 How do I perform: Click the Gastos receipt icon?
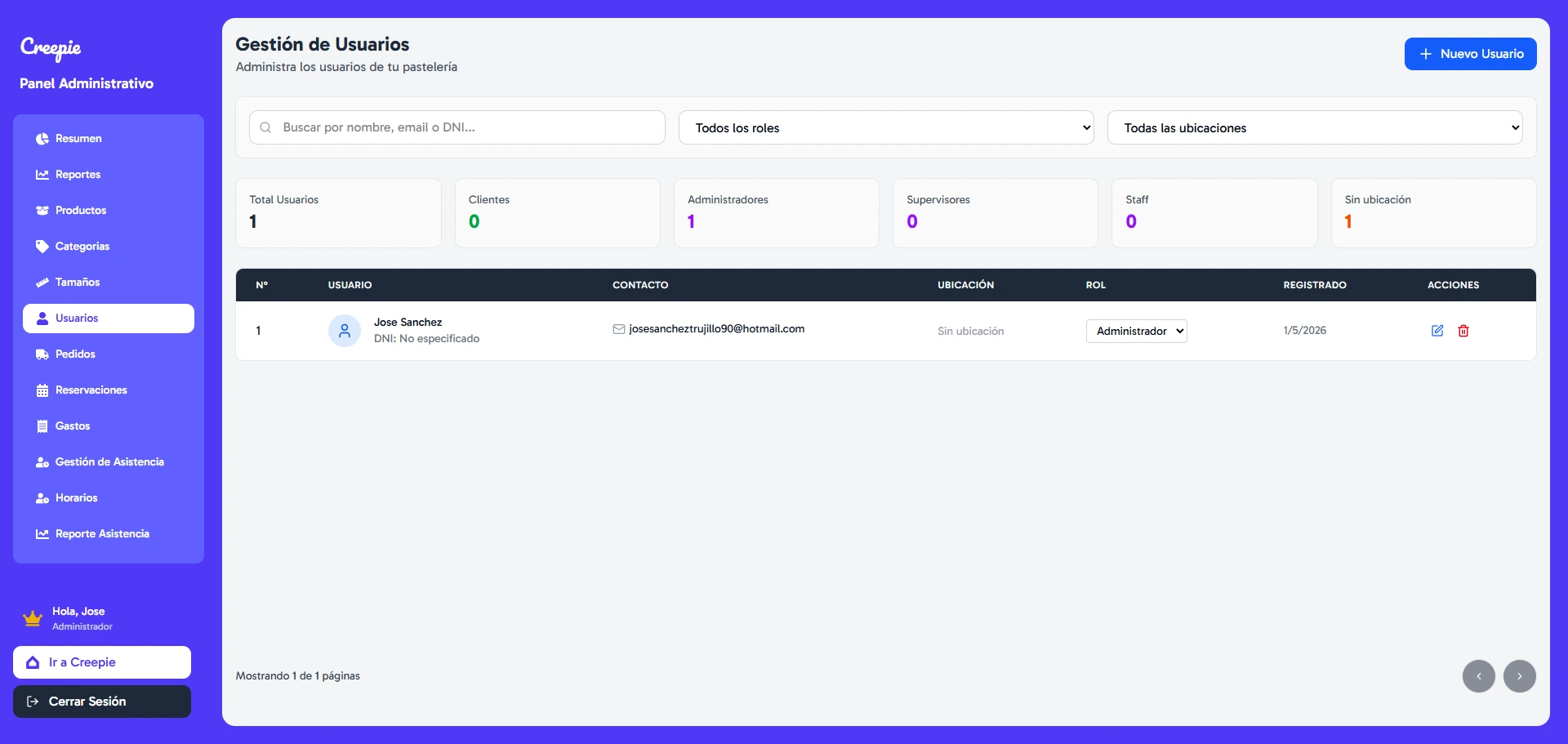tap(42, 426)
